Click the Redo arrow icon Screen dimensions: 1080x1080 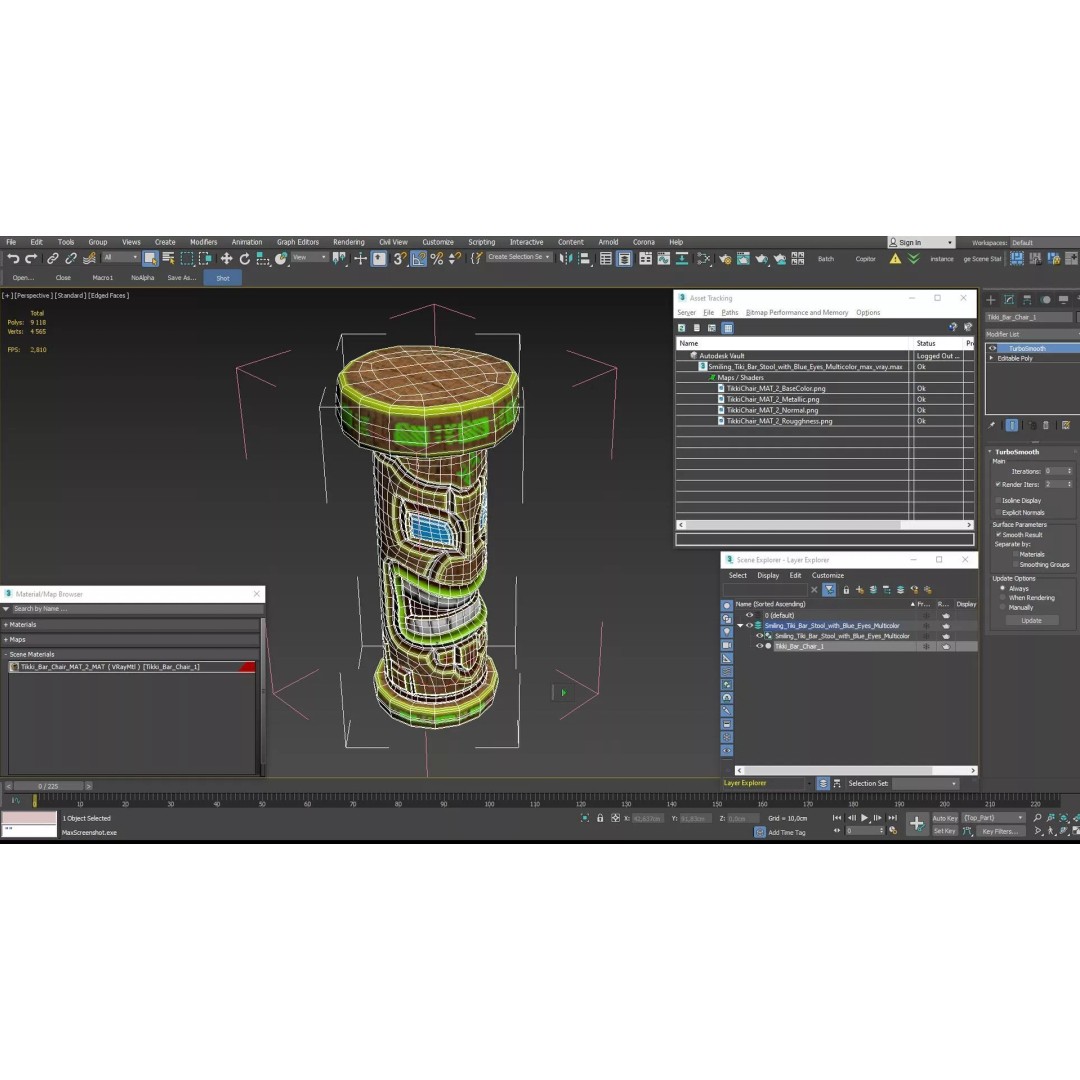[x=31, y=259]
